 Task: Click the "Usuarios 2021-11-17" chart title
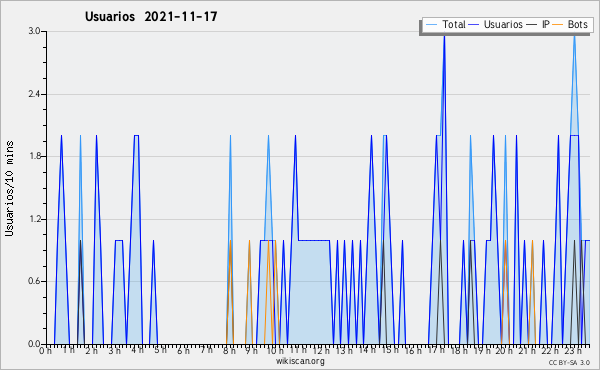click(151, 16)
